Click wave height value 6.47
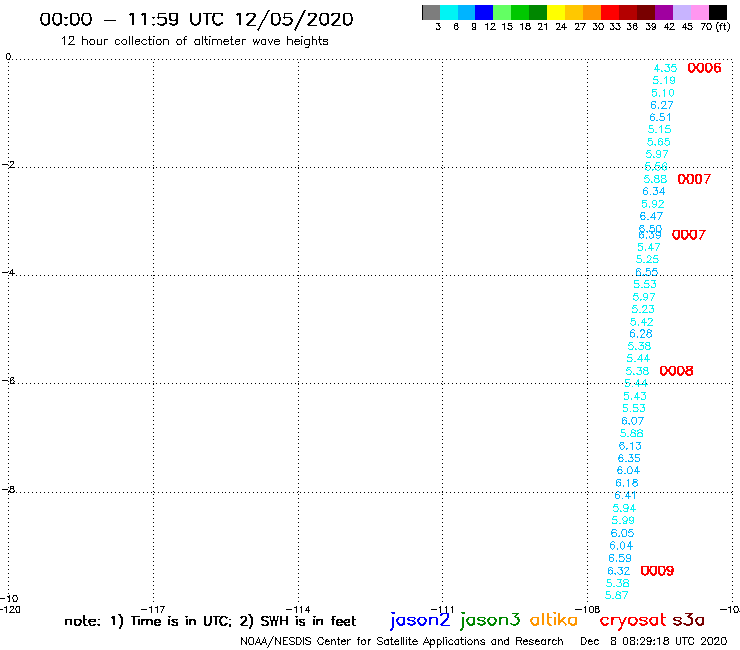This screenshot has width=740, height=650. [651, 216]
